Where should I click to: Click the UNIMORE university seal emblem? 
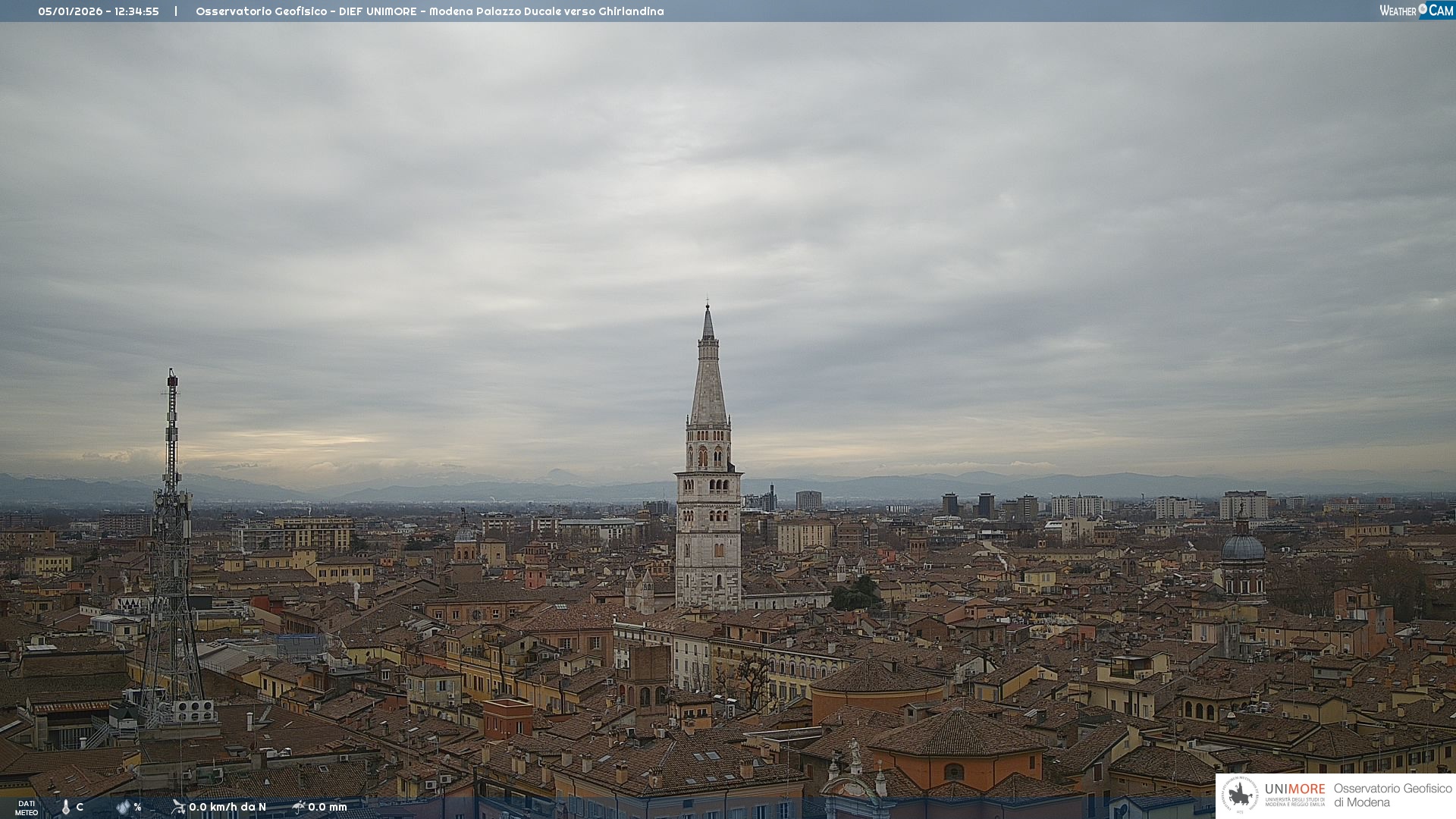[1241, 795]
